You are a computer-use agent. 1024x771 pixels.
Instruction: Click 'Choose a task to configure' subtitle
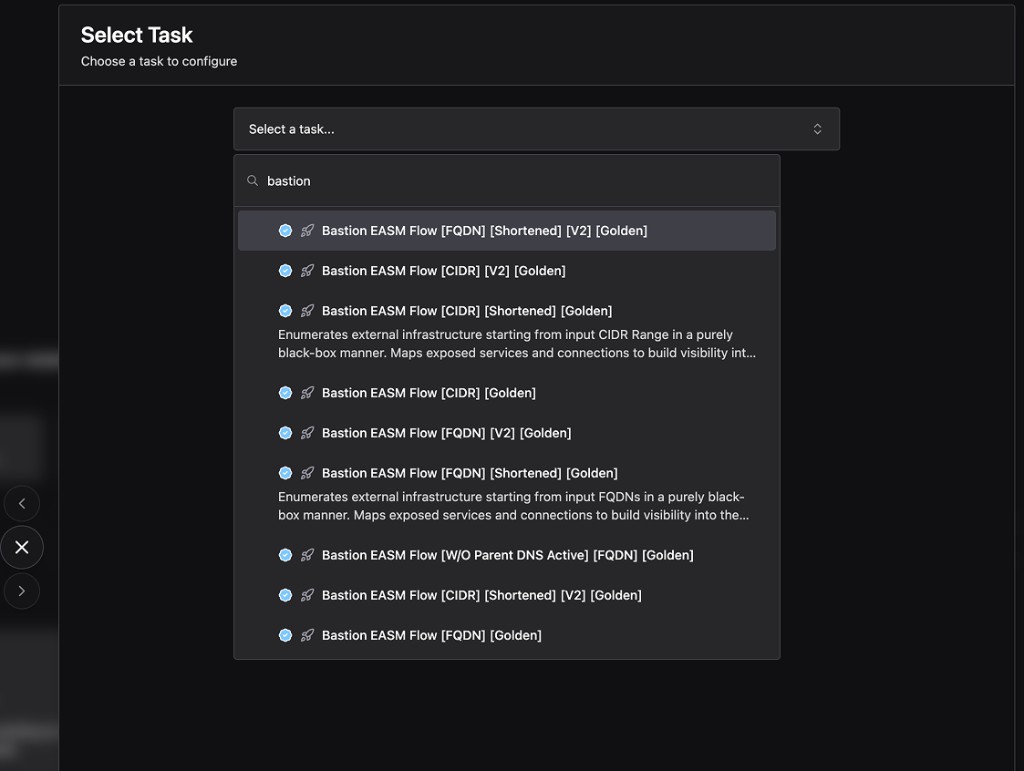click(x=159, y=61)
